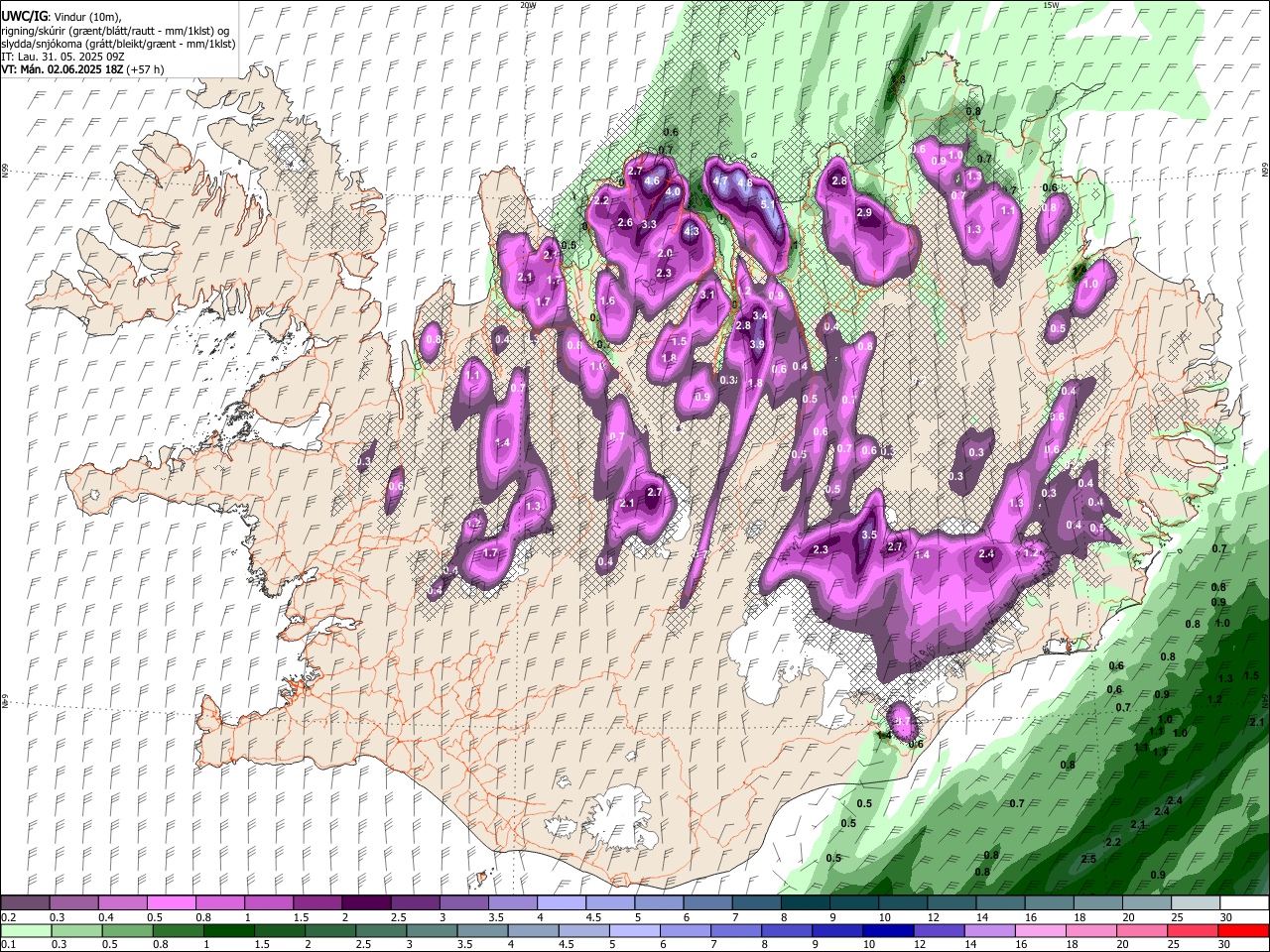Select the 'IT: Lau. 31. 05. 2025 09Z' initialization time

pos(63,57)
